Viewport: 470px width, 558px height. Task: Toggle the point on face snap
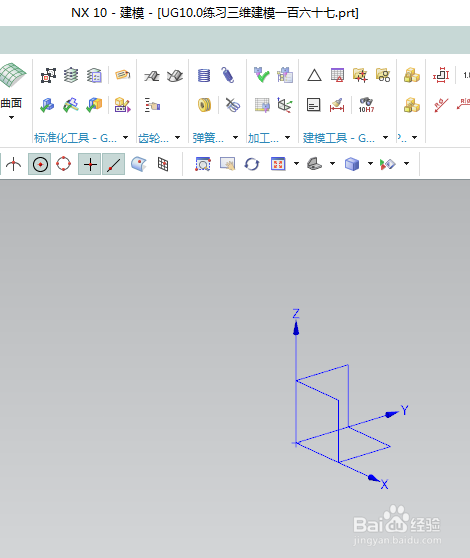pyautogui.click(x=139, y=164)
